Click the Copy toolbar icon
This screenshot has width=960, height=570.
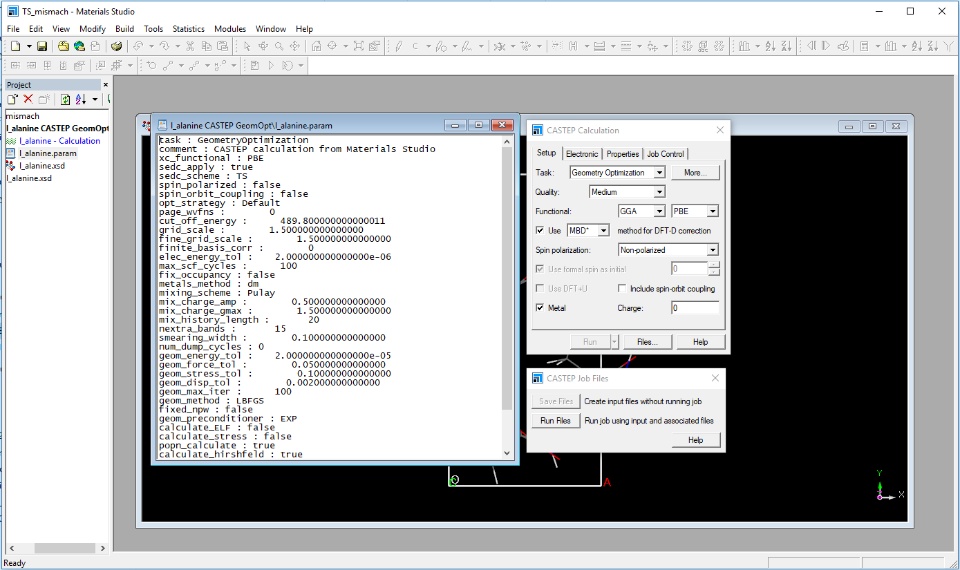(x=206, y=46)
